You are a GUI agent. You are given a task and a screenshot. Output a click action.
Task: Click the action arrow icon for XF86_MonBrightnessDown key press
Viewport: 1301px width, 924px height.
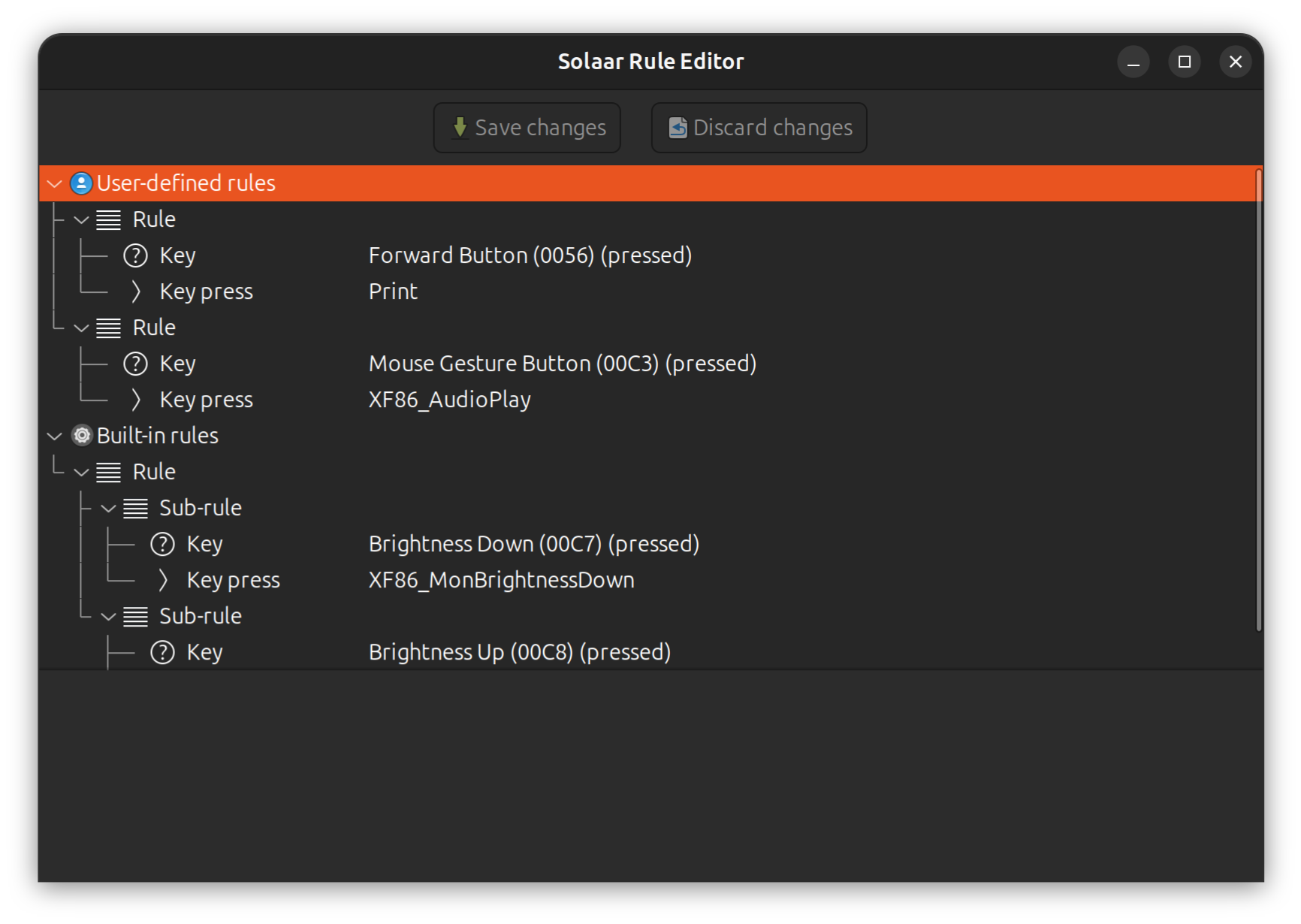(163, 580)
